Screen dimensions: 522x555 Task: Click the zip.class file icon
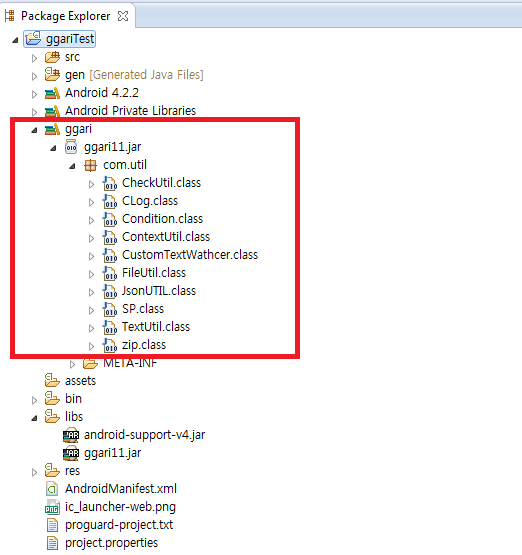(x=110, y=345)
